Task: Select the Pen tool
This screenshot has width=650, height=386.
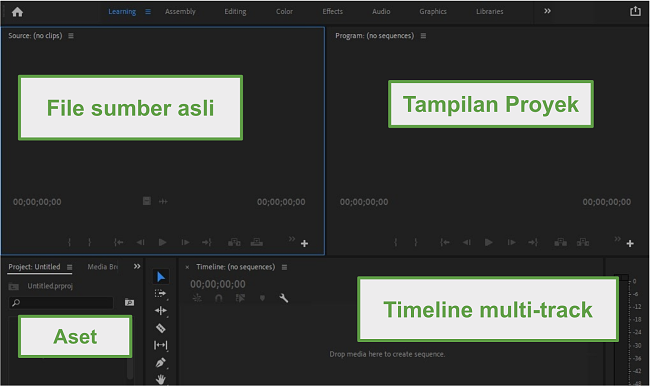Action: click(x=160, y=363)
